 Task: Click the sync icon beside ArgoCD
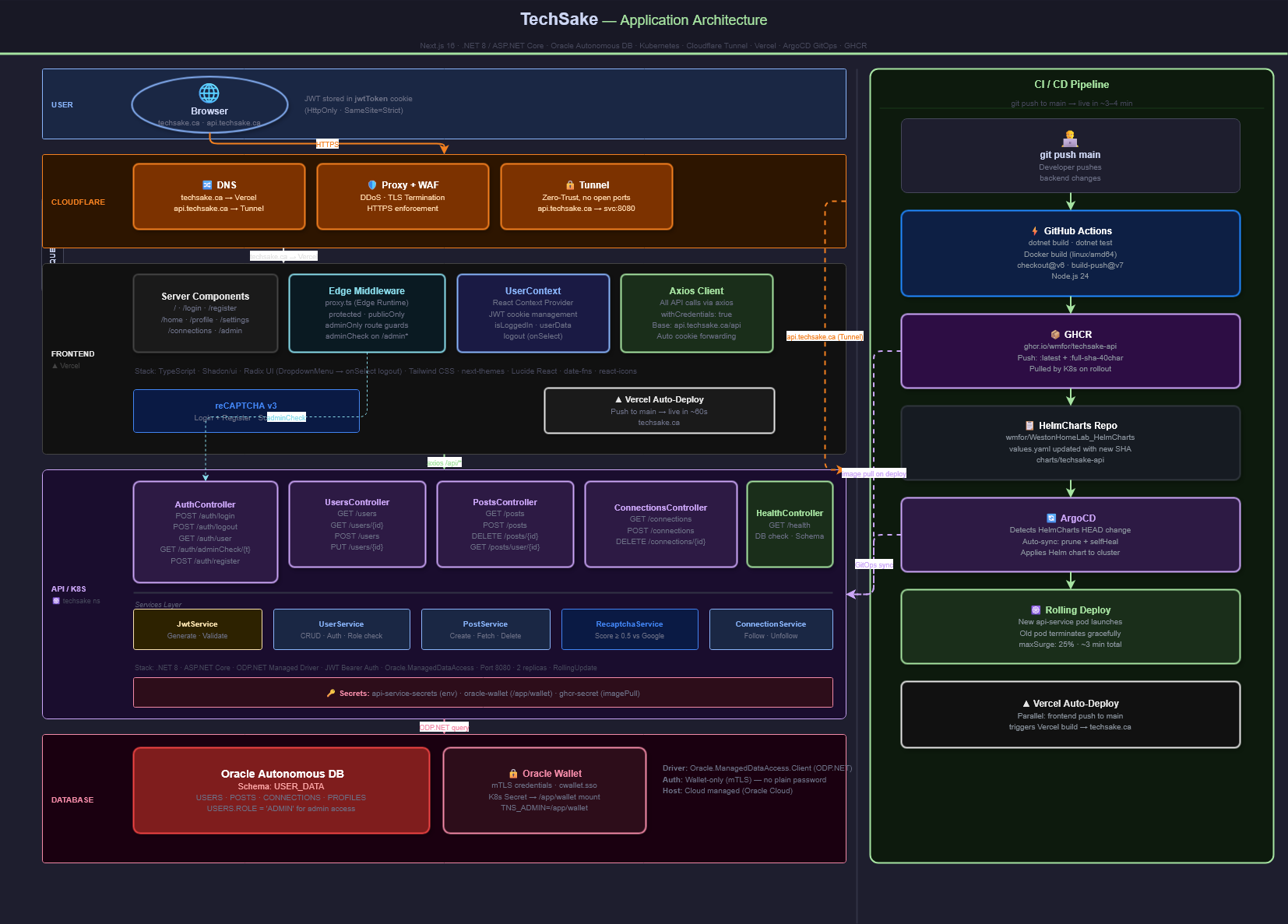[1051, 518]
